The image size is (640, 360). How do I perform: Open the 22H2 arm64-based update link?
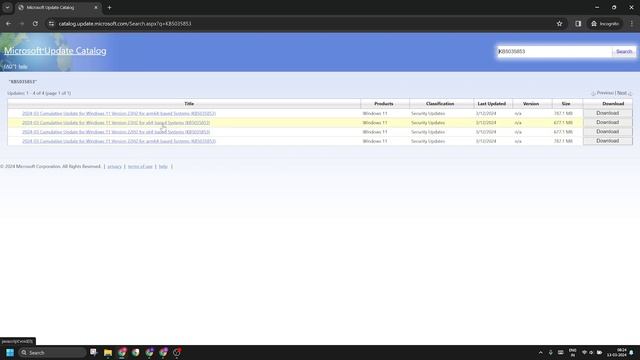(x=119, y=141)
